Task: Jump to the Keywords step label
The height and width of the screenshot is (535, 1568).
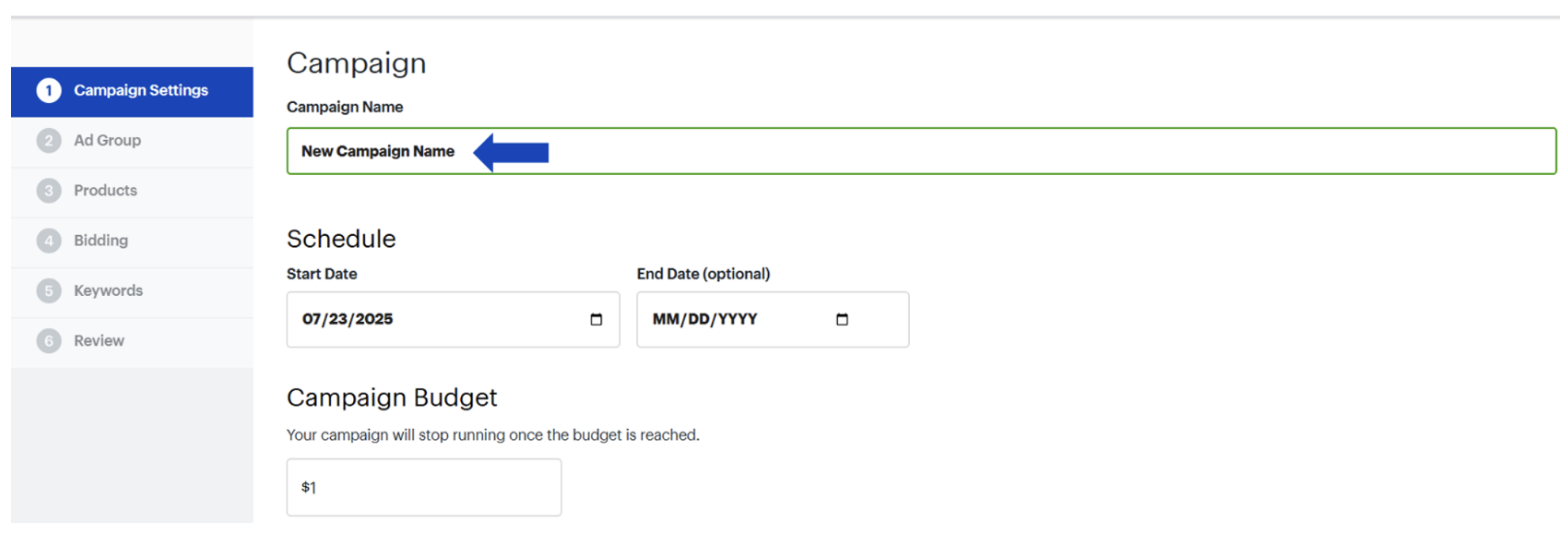Action: (x=108, y=290)
